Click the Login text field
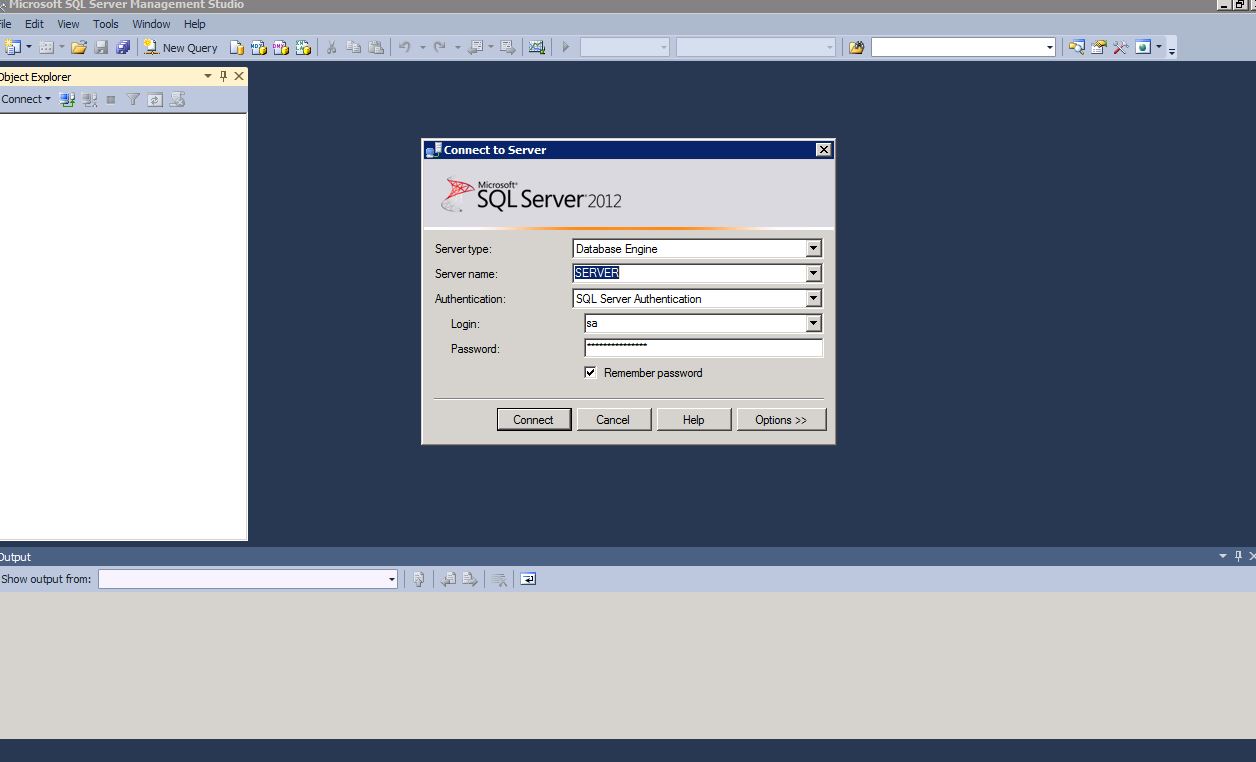This screenshot has height=762, width=1256. (x=695, y=324)
